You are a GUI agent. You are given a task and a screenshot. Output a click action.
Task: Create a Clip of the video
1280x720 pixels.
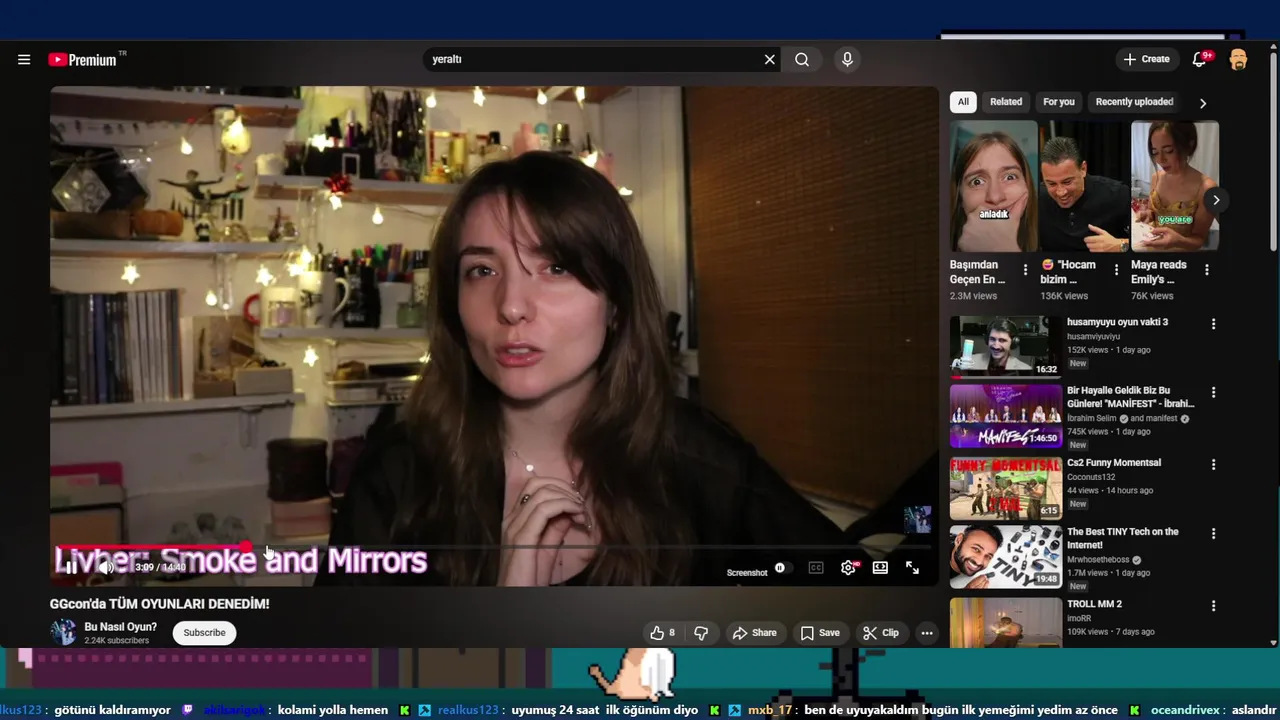[x=881, y=633]
